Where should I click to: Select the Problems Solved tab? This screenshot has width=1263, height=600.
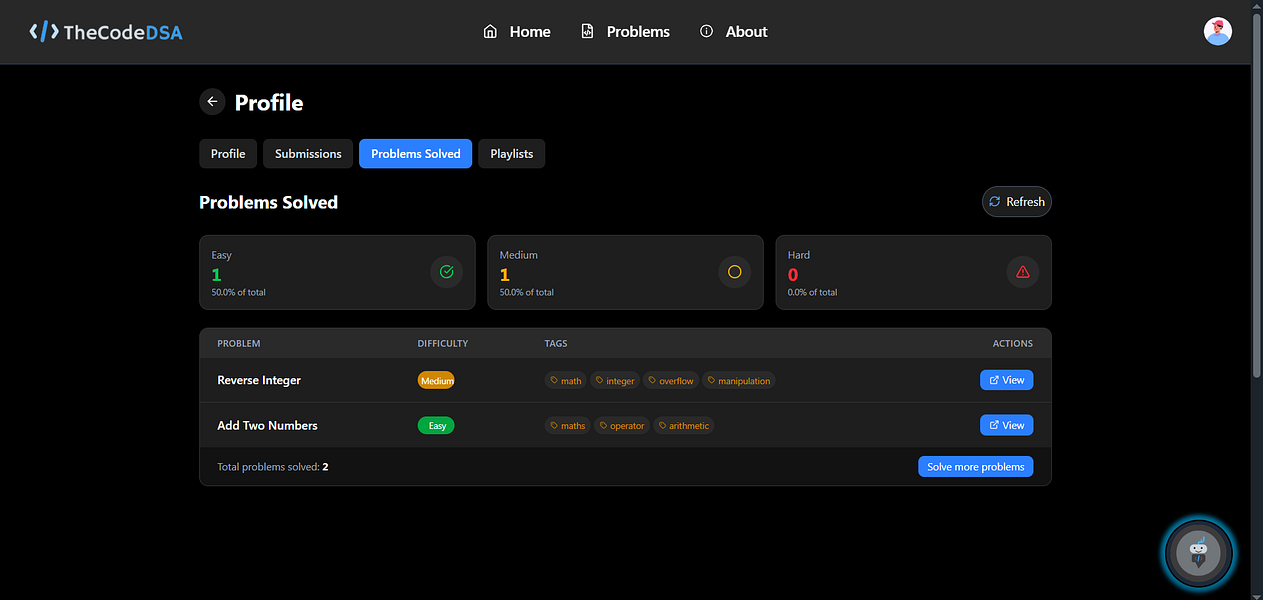[x=416, y=154]
